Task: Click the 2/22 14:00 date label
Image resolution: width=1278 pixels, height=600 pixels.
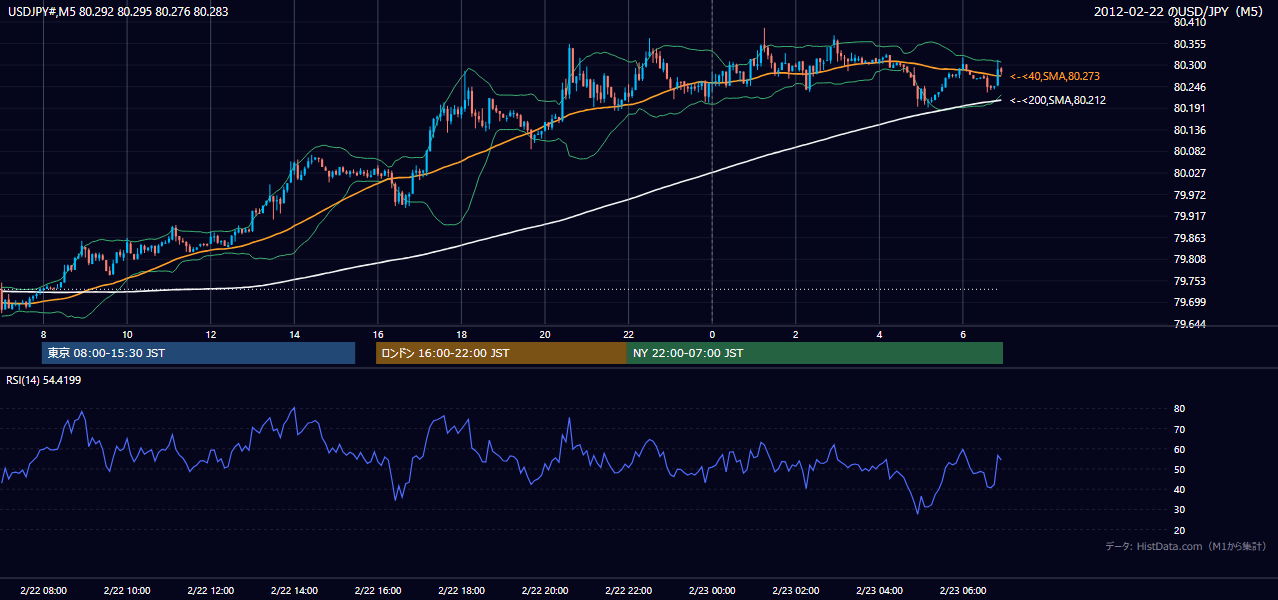Action: (x=294, y=591)
